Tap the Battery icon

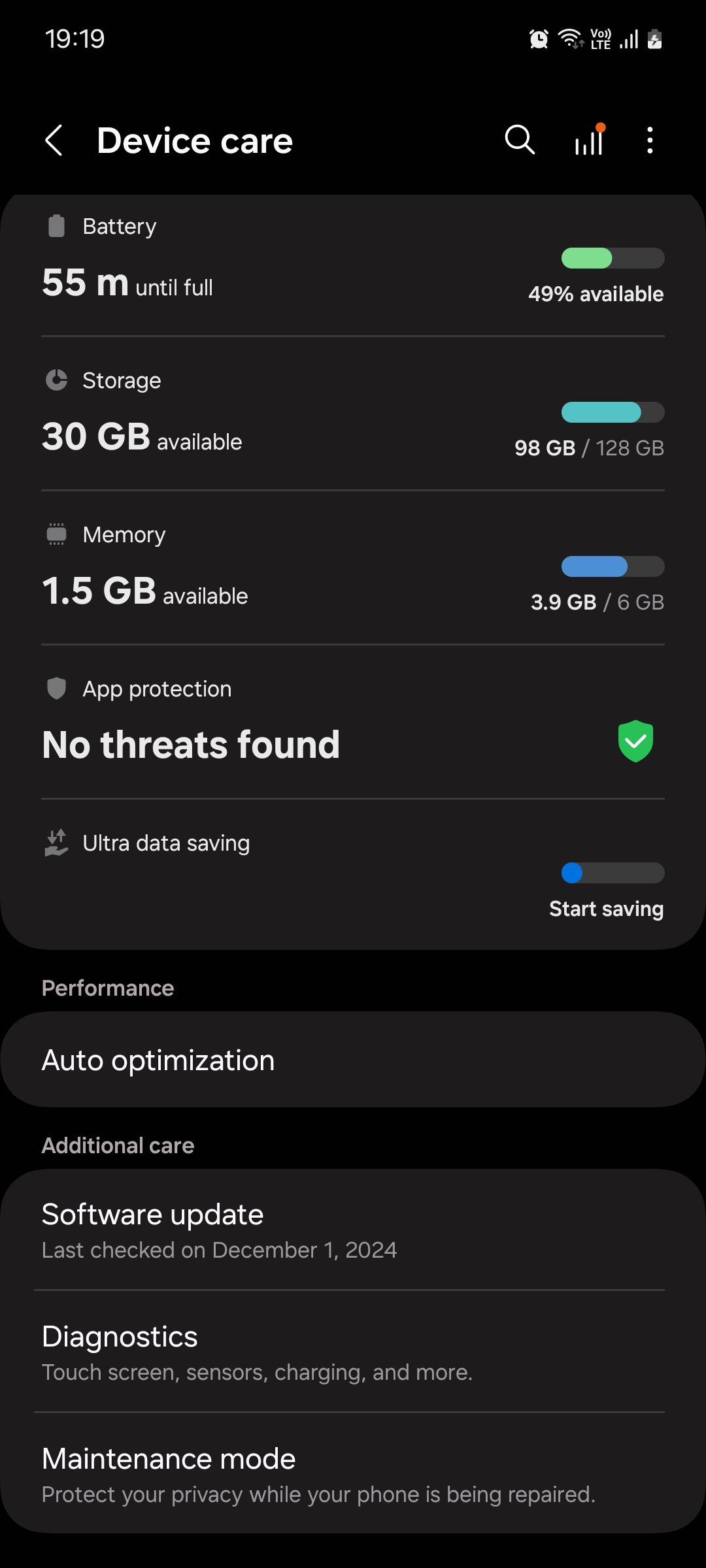pos(57,226)
